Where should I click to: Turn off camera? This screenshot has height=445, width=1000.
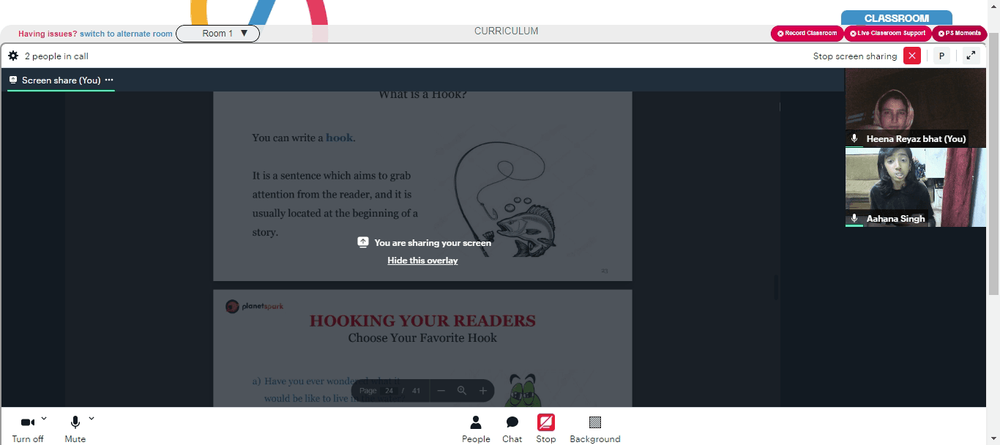click(27, 430)
